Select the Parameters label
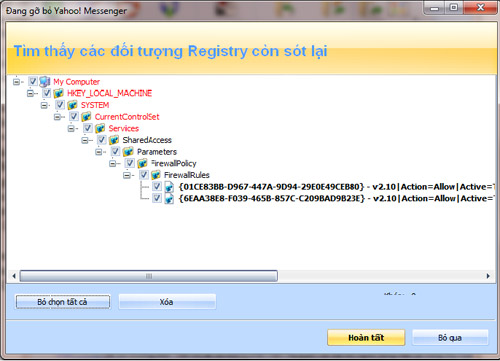The width and height of the screenshot is (500, 361). tap(157, 152)
